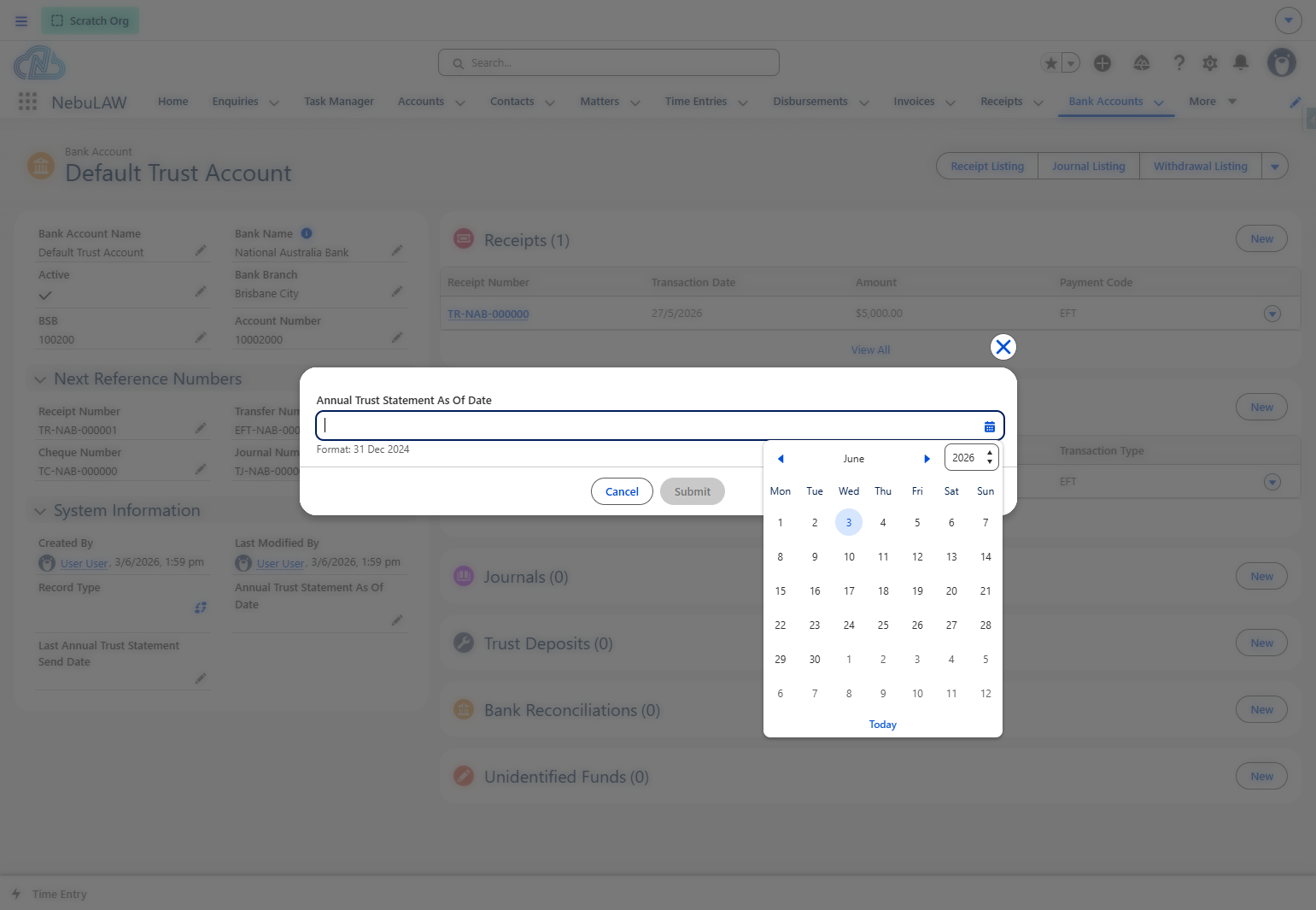The image size is (1316, 910).
Task: Cancel the Annual Trust Statement dialog
Action: click(622, 491)
